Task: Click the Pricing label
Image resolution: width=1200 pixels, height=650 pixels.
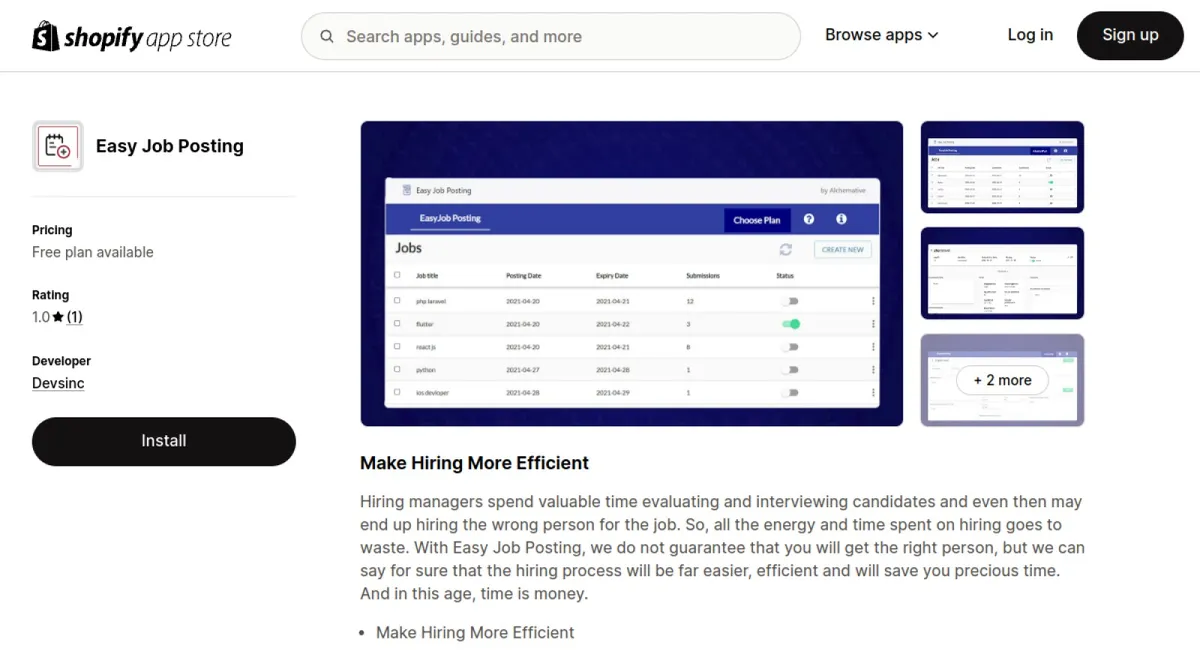Action: [x=52, y=230]
